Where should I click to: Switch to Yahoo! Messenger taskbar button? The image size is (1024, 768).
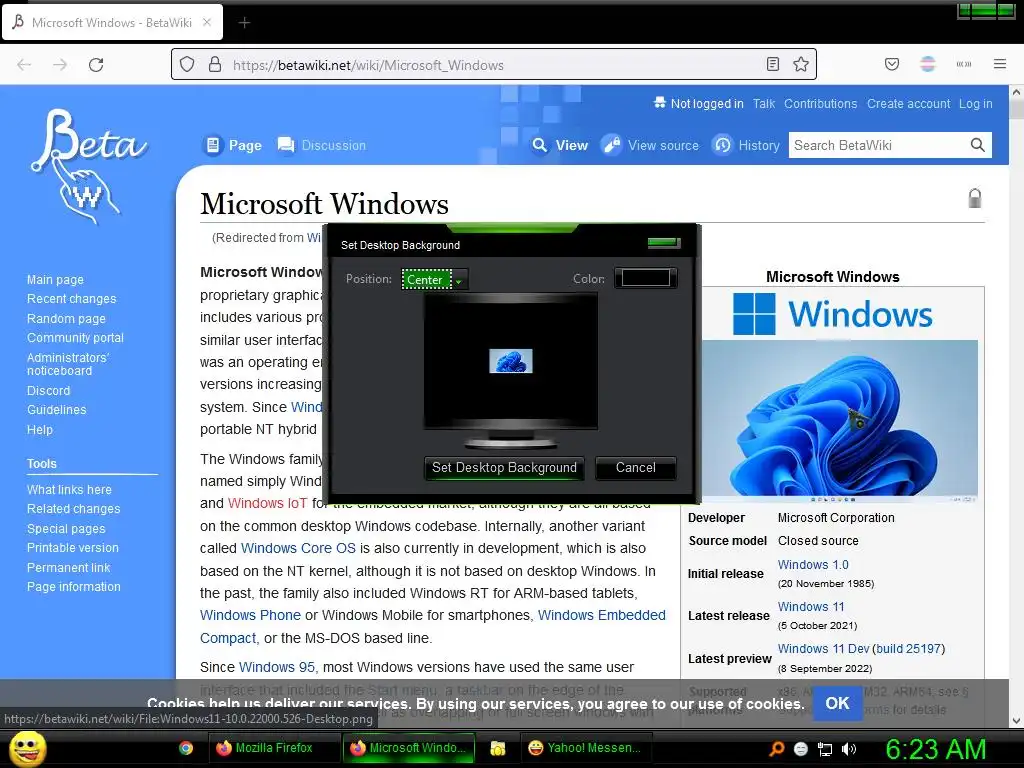(x=588, y=748)
